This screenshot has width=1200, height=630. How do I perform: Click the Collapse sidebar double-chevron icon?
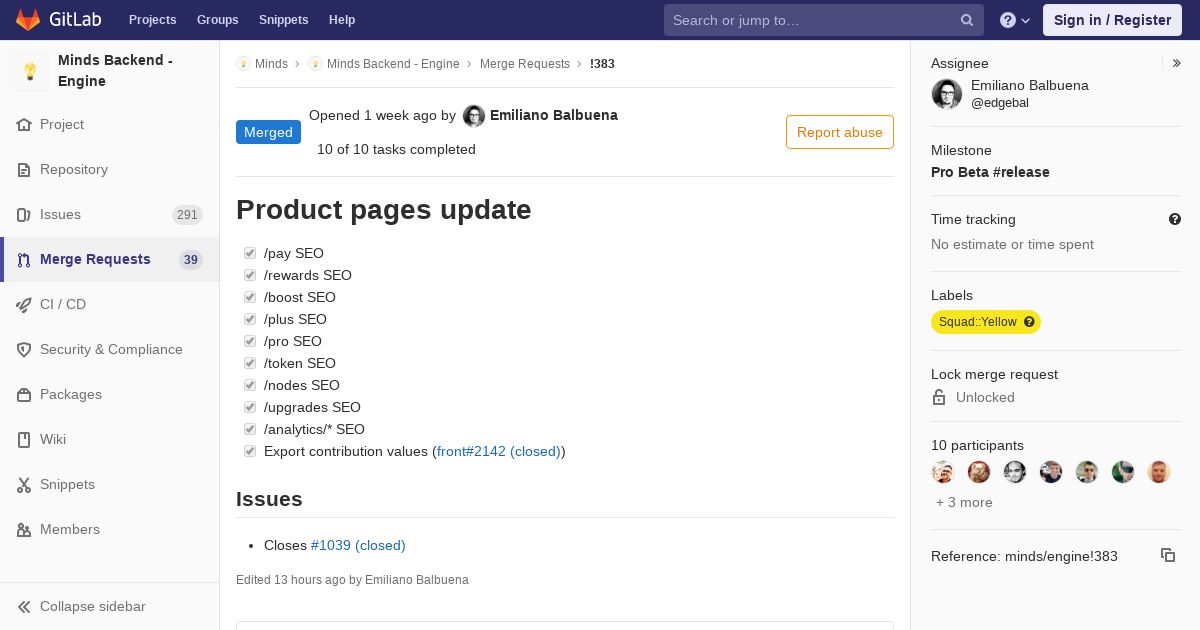coord(24,607)
